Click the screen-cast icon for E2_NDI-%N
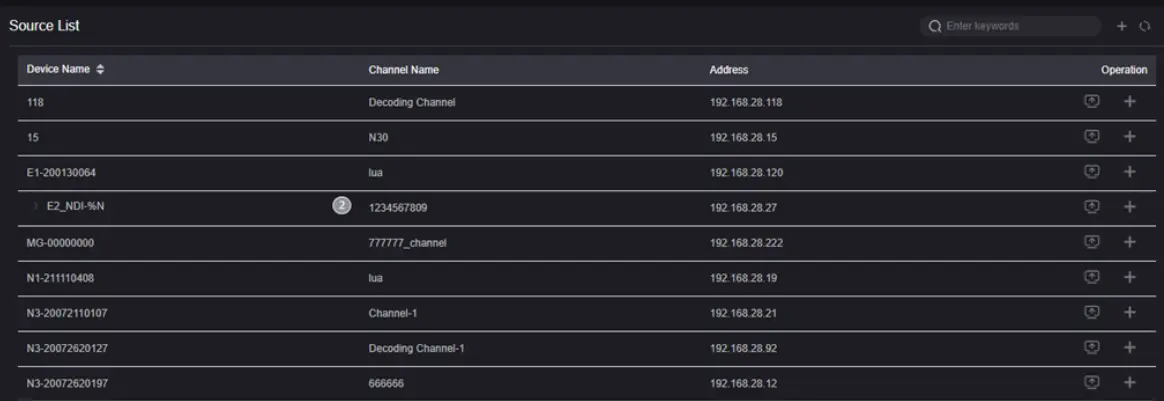This screenshot has width=1164, height=401. click(x=1093, y=207)
